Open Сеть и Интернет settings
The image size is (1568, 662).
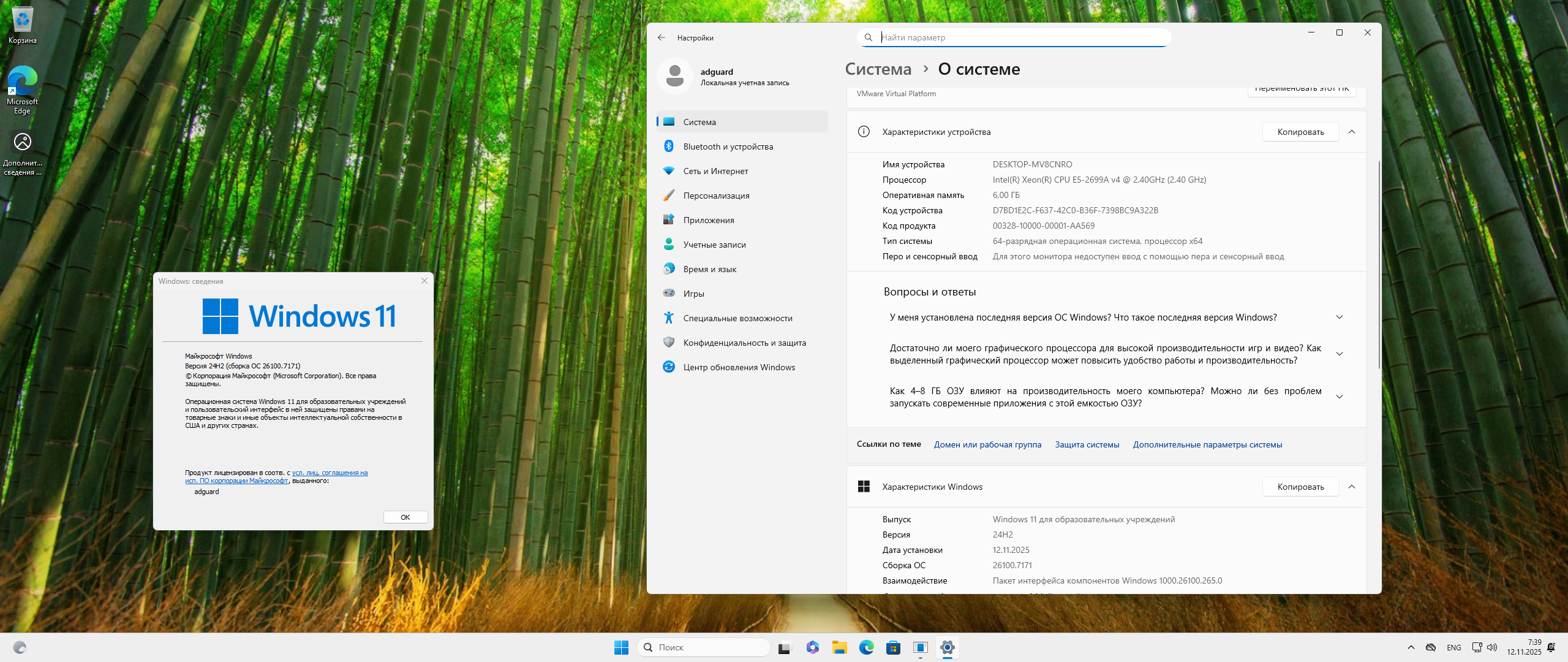click(715, 171)
